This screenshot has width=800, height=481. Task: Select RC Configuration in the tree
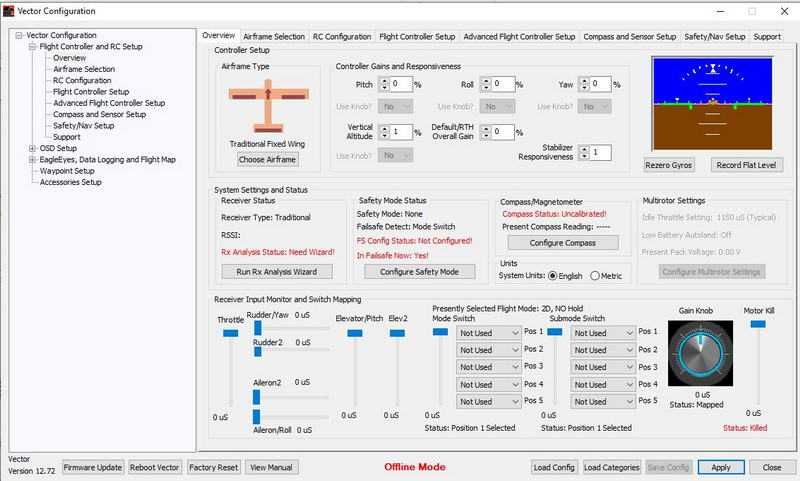[x=82, y=81]
